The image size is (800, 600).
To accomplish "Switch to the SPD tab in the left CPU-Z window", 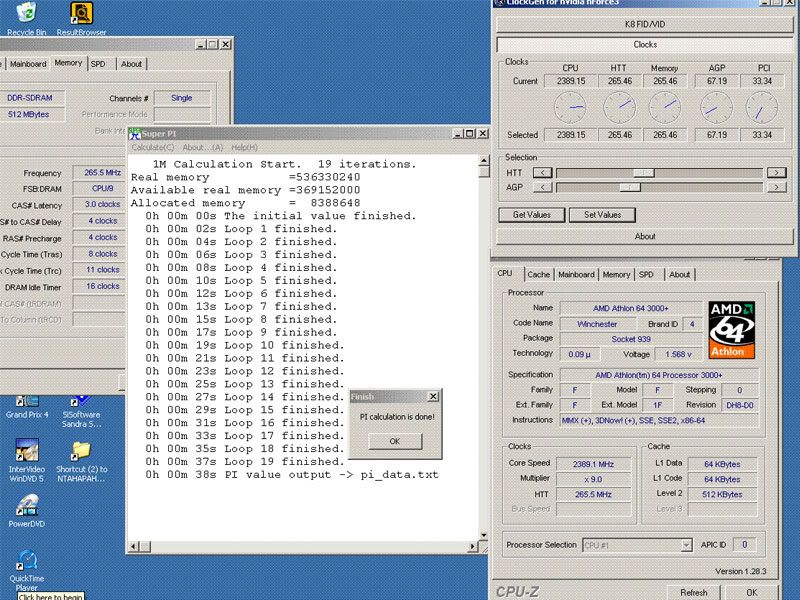I will point(98,64).
